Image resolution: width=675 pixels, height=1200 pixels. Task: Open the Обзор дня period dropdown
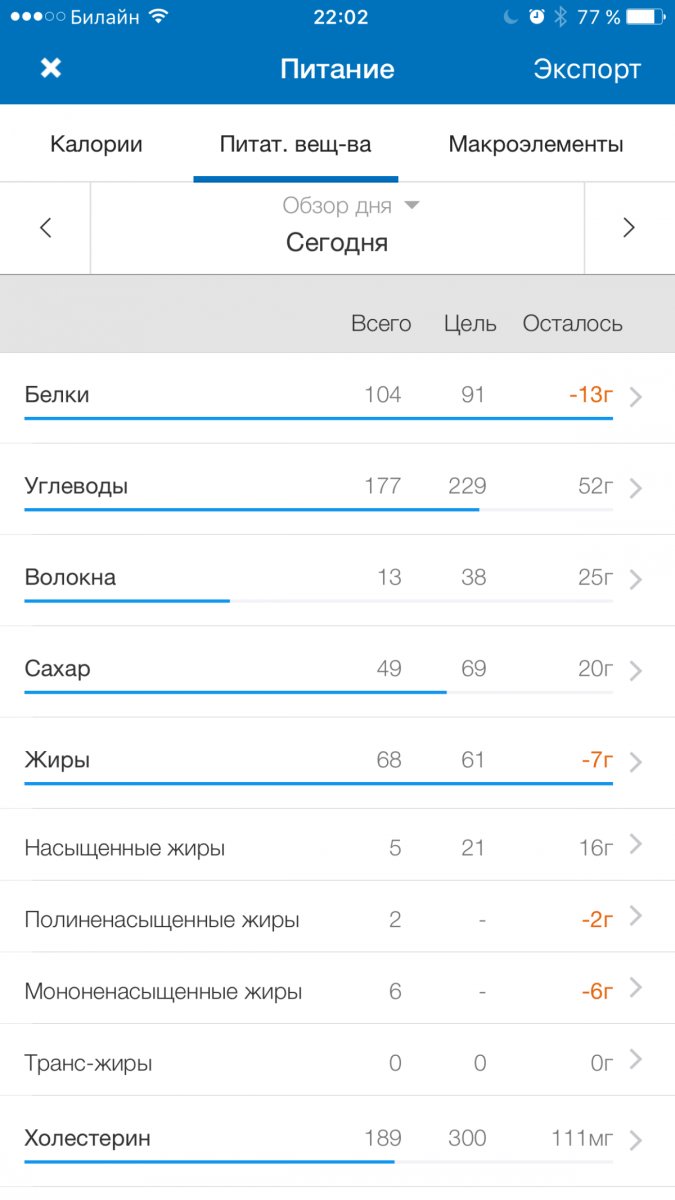pos(349,204)
